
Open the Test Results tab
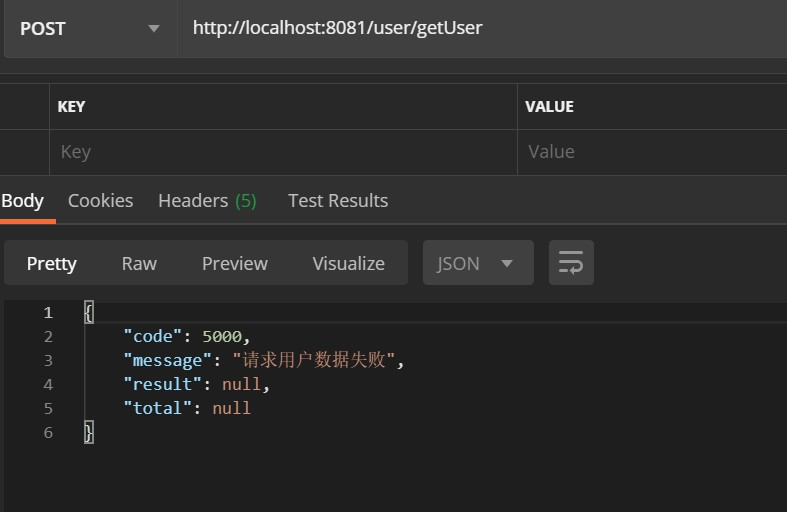(338, 201)
